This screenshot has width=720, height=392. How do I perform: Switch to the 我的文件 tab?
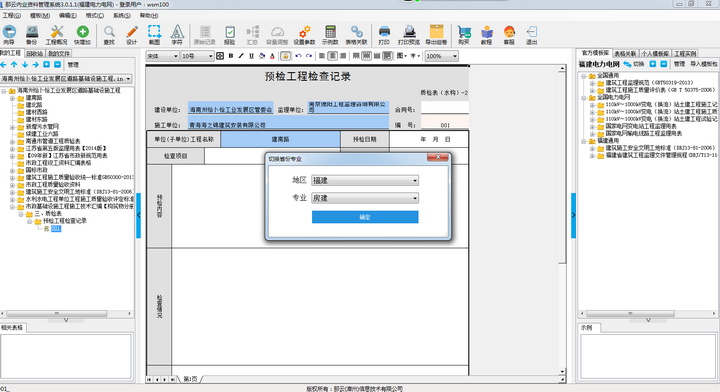click(59, 54)
